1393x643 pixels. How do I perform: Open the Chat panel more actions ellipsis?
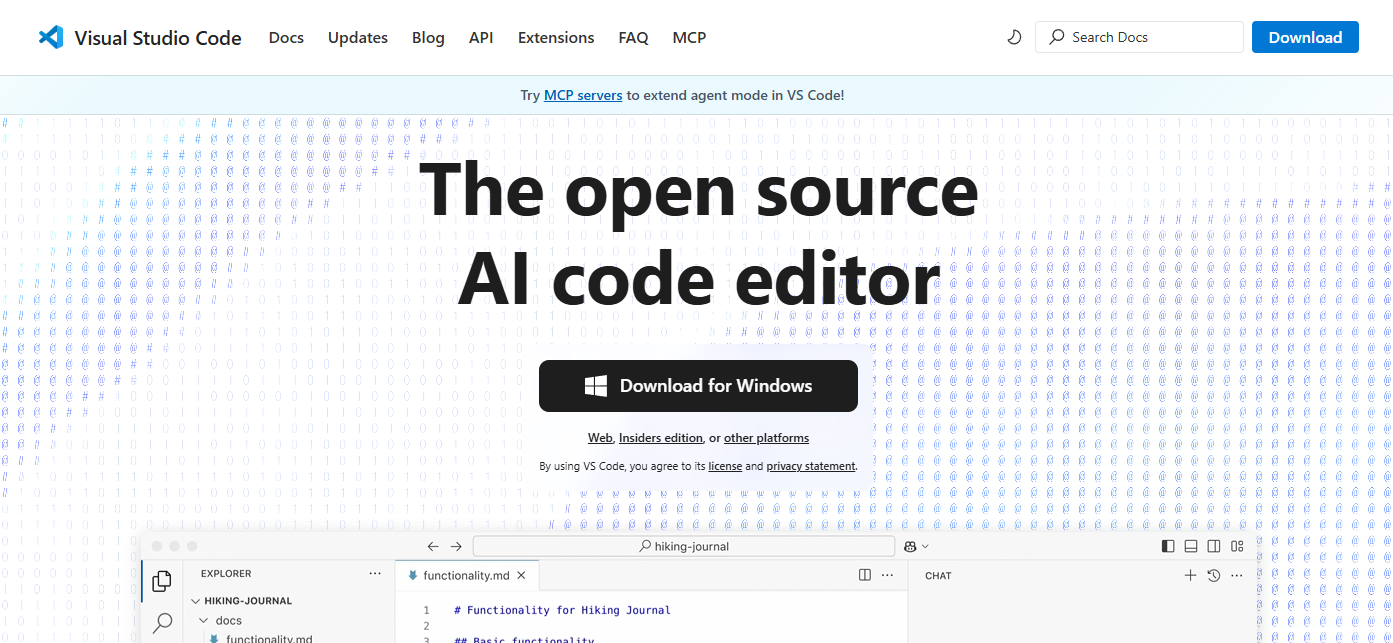coord(1237,575)
